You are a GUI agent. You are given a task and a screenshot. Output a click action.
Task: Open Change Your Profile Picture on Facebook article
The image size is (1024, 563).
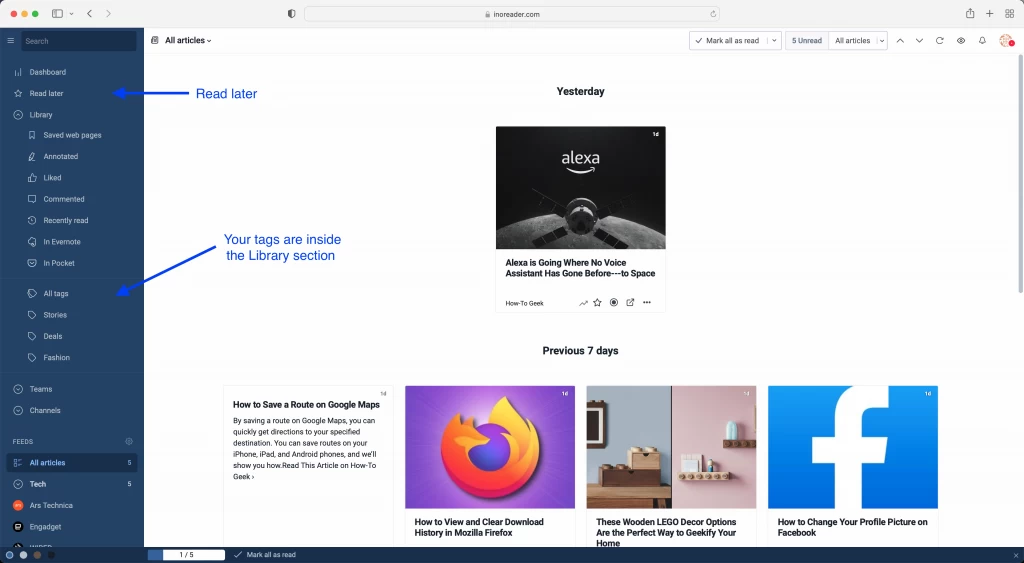[852, 527]
